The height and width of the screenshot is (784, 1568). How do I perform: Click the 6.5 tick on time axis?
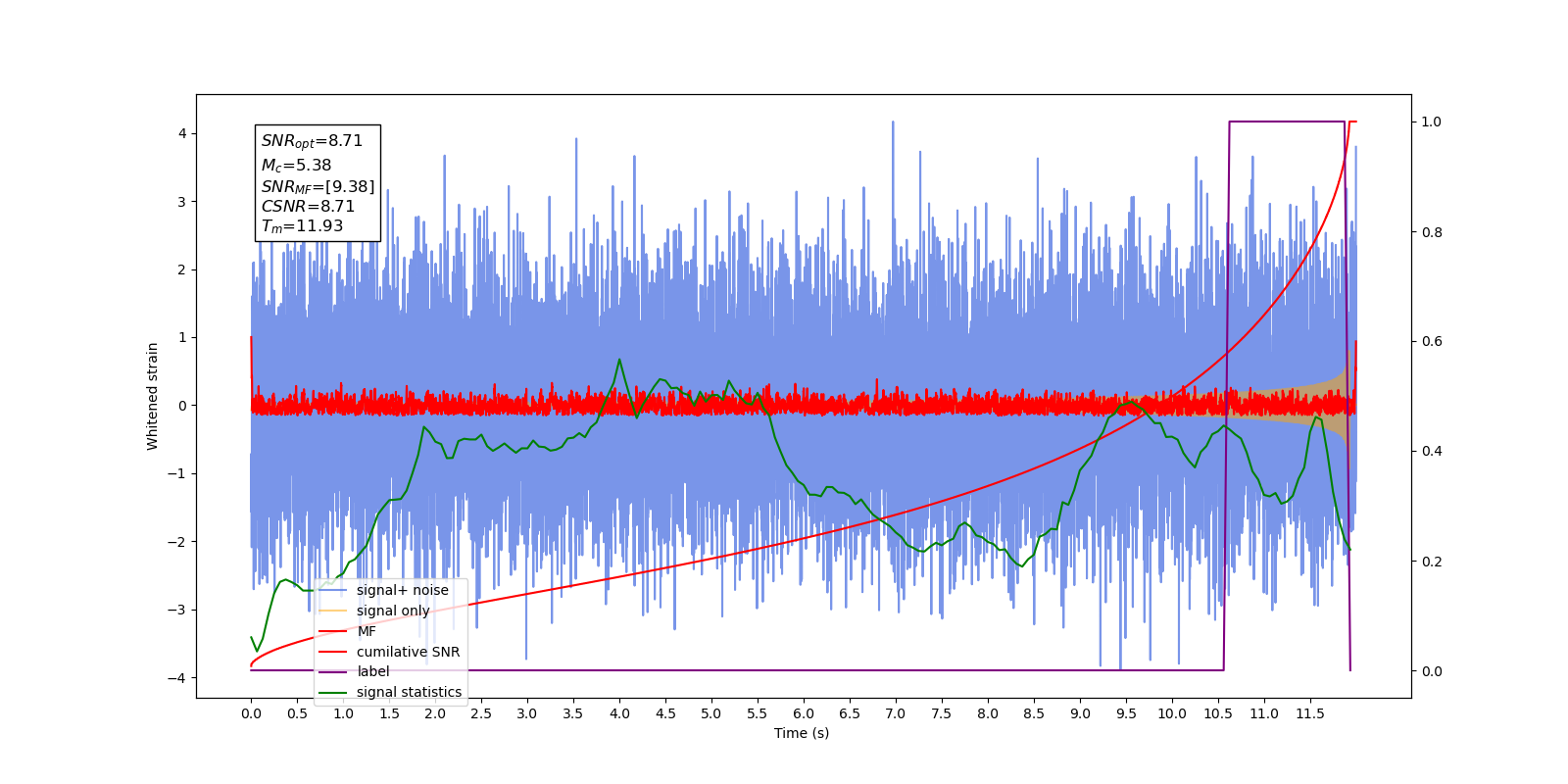(x=850, y=713)
